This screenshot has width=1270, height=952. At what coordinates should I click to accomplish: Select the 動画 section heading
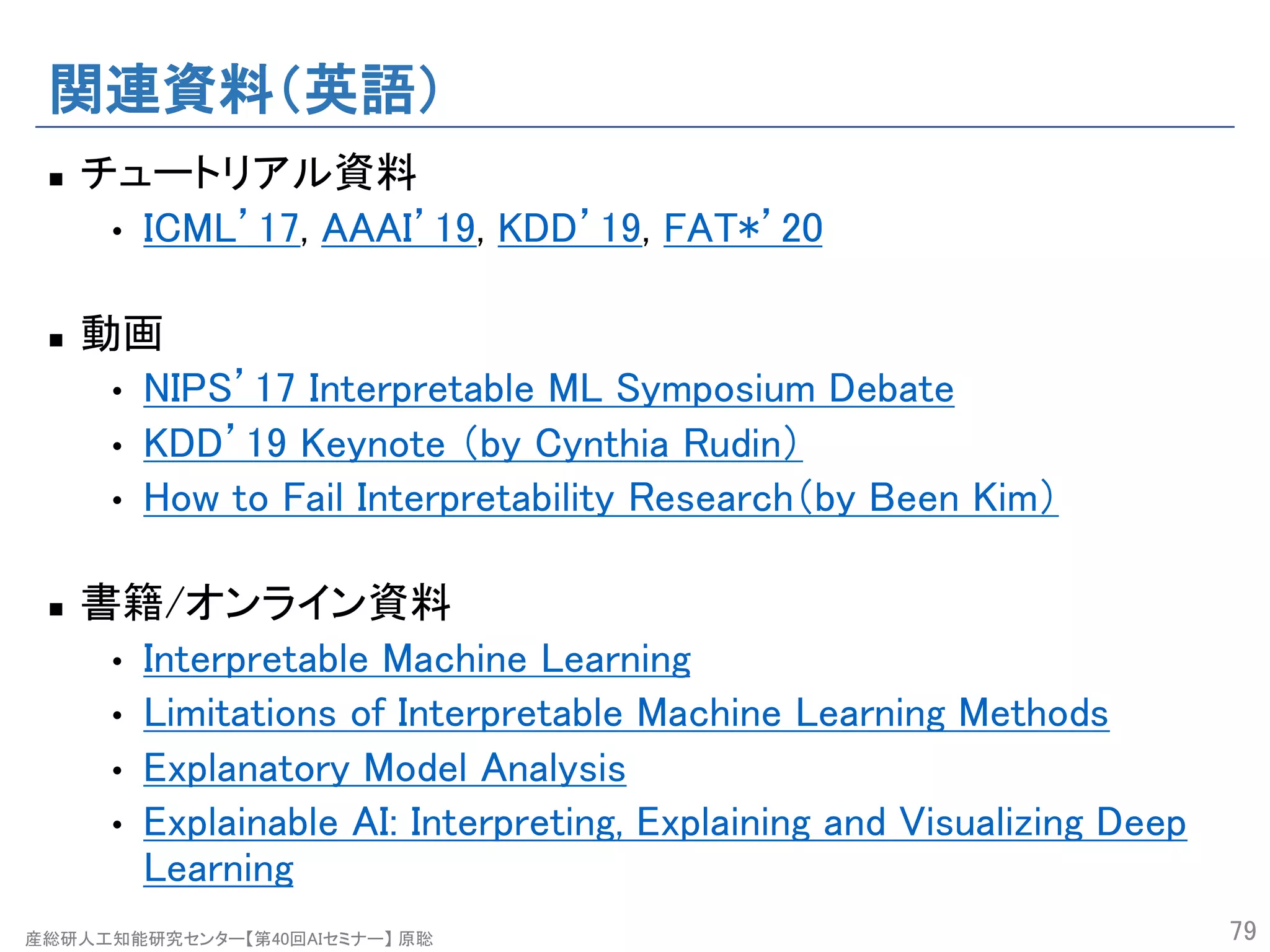pyautogui.click(x=122, y=334)
